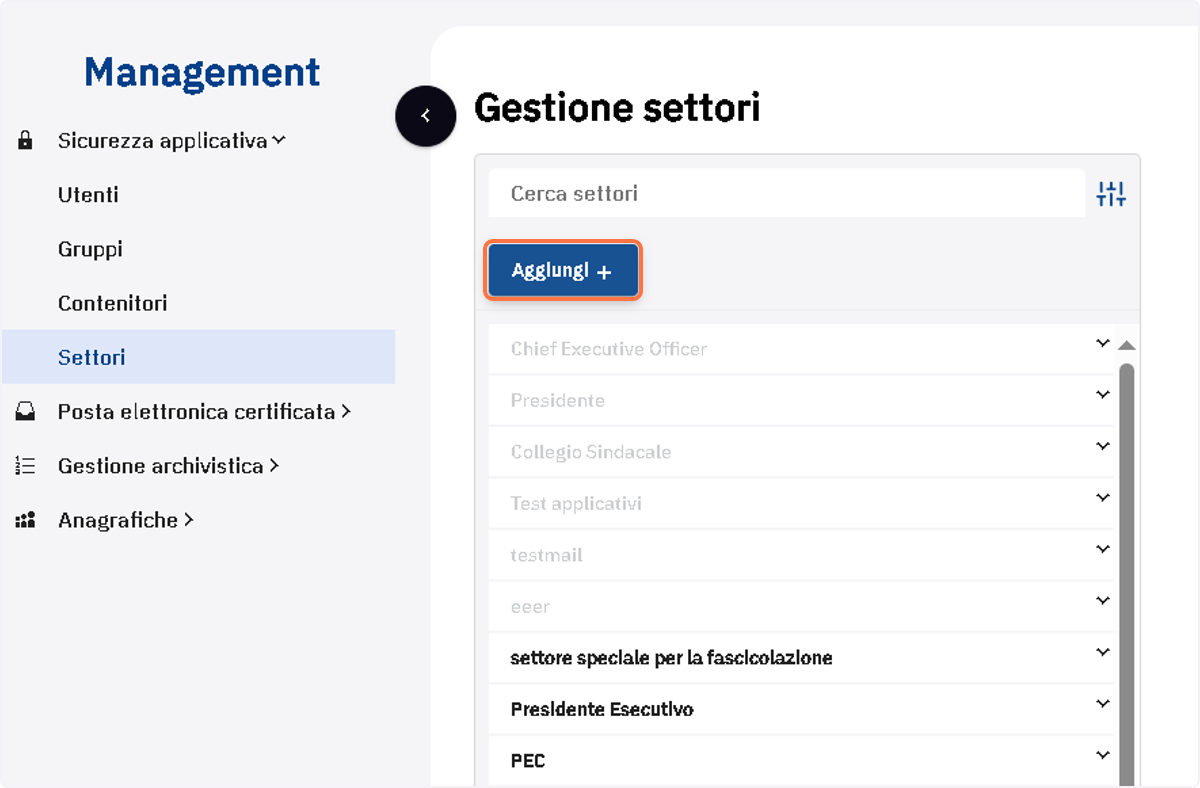This screenshot has height=788, width=1200.
Task: Go to Contenitori in the sidebar
Action: (x=112, y=303)
